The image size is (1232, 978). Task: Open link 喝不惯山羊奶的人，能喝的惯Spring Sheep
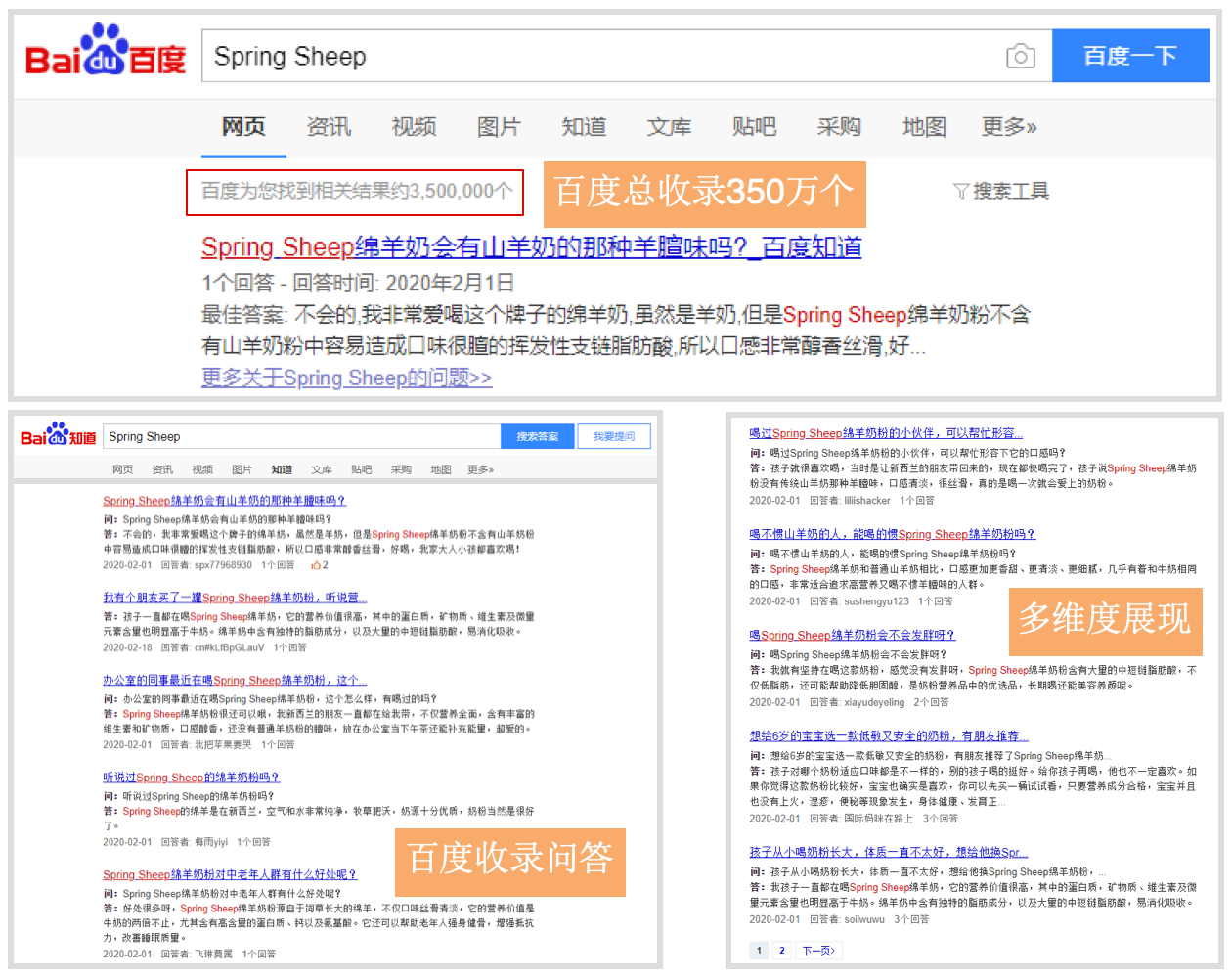892,534
